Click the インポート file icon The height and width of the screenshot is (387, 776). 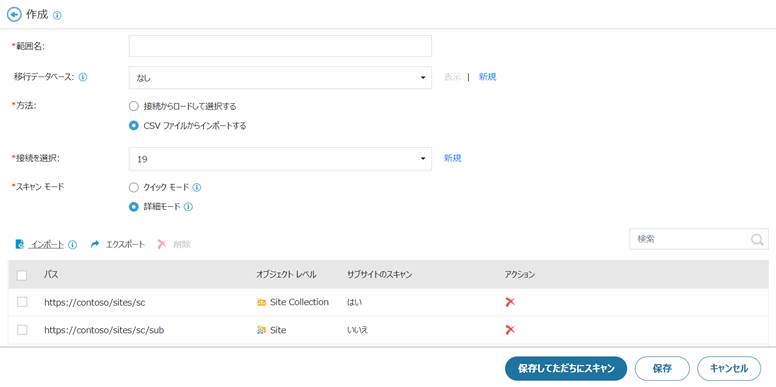[x=20, y=244]
